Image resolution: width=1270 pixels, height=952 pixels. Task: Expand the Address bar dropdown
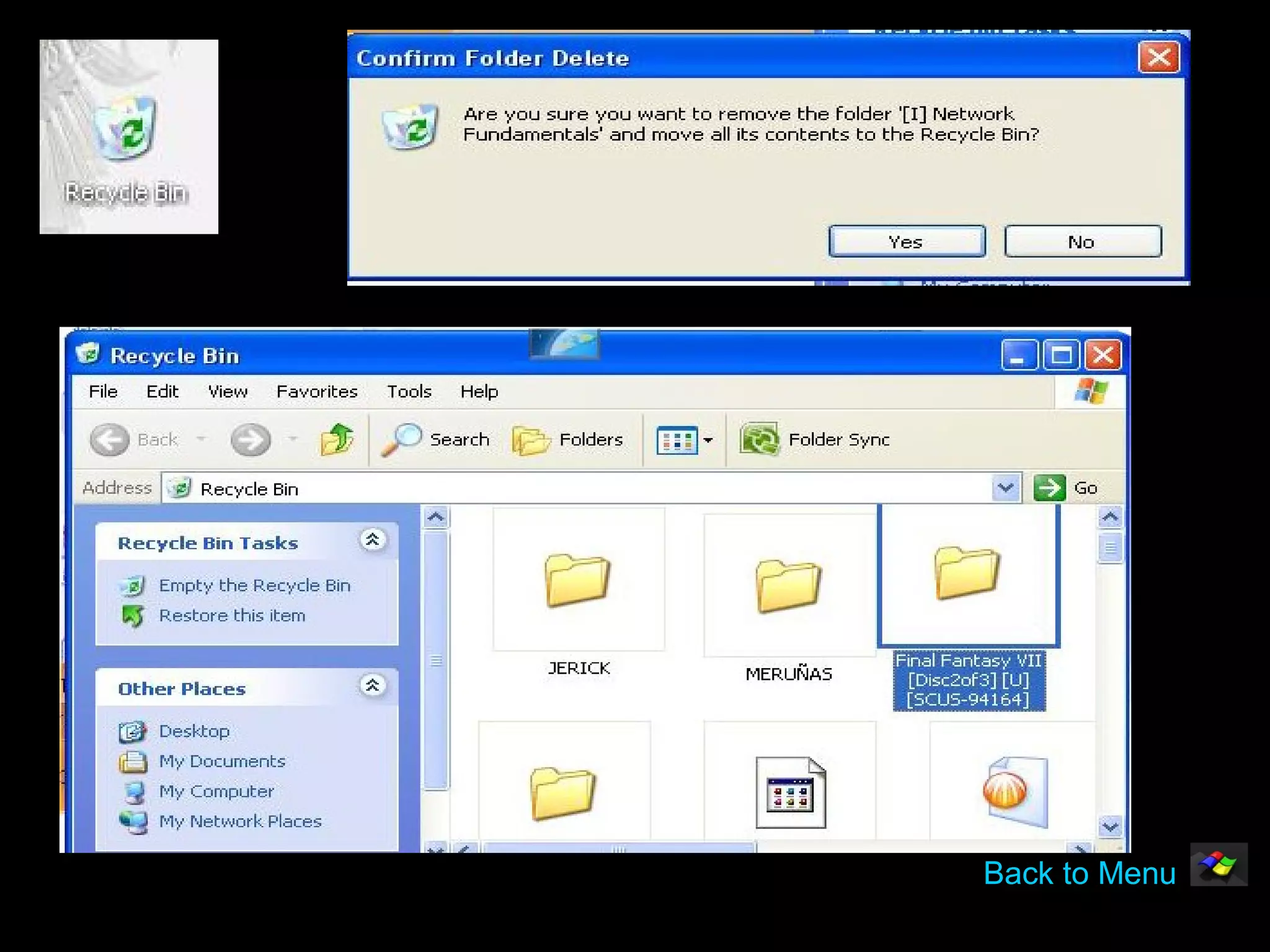click(1005, 488)
